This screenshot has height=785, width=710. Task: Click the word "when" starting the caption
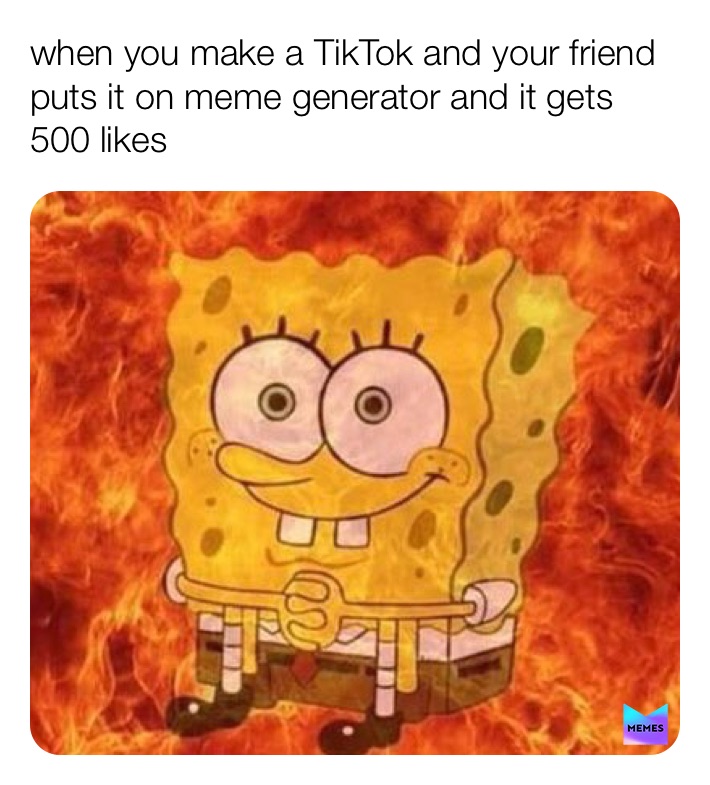click(72, 54)
